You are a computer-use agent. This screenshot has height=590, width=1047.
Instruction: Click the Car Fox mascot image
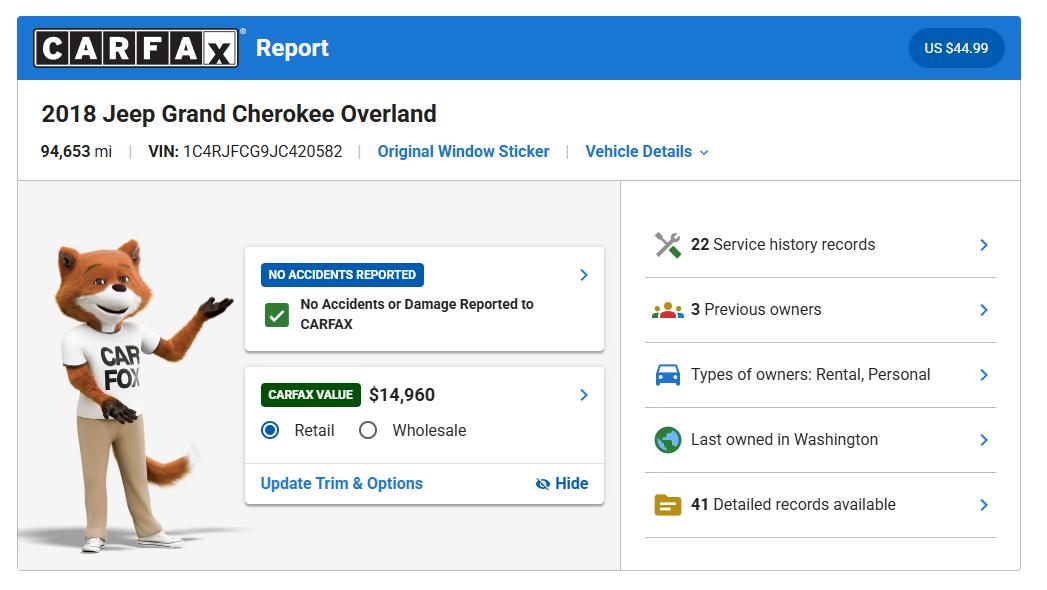click(x=125, y=390)
